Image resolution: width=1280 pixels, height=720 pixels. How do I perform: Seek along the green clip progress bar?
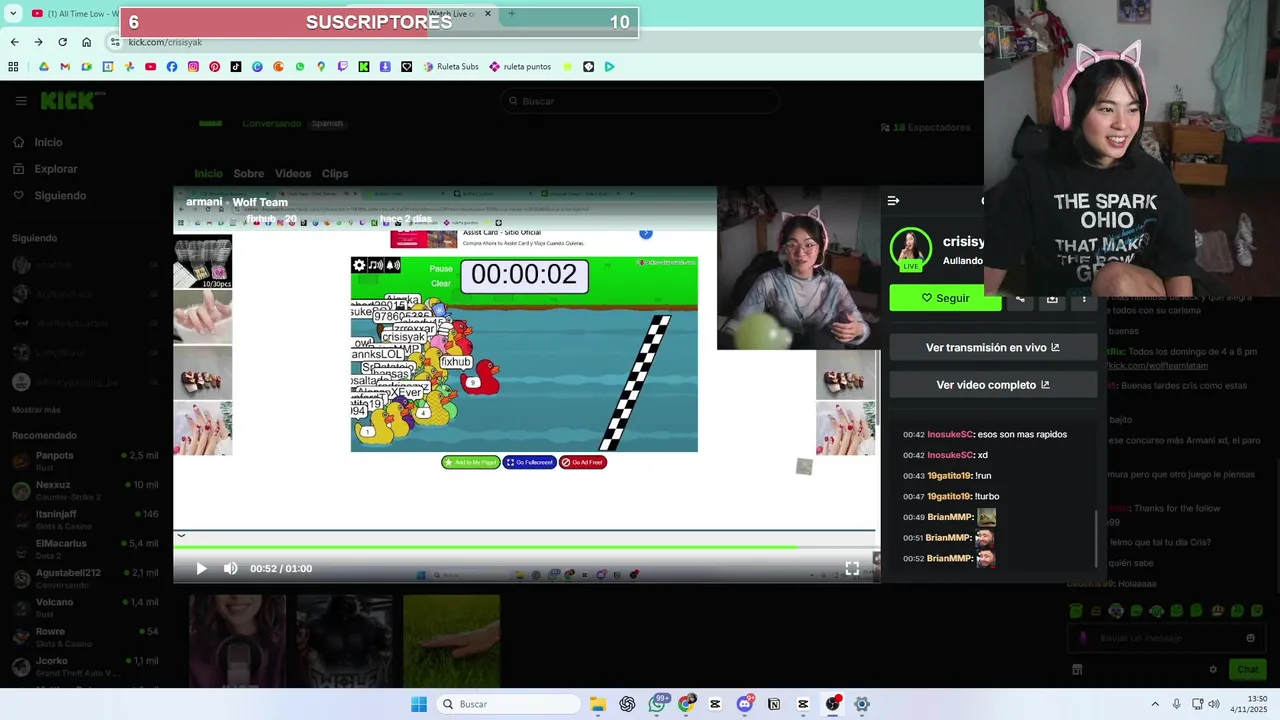pyautogui.click(x=525, y=547)
